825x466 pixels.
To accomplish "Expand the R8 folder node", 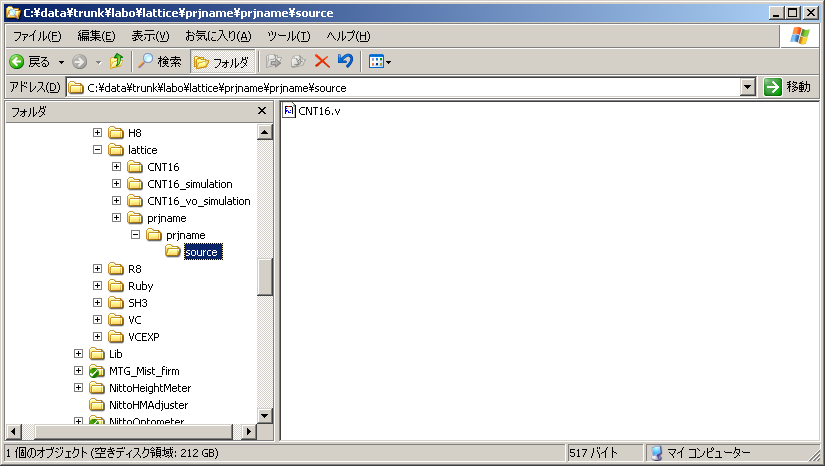I will coord(97,269).
